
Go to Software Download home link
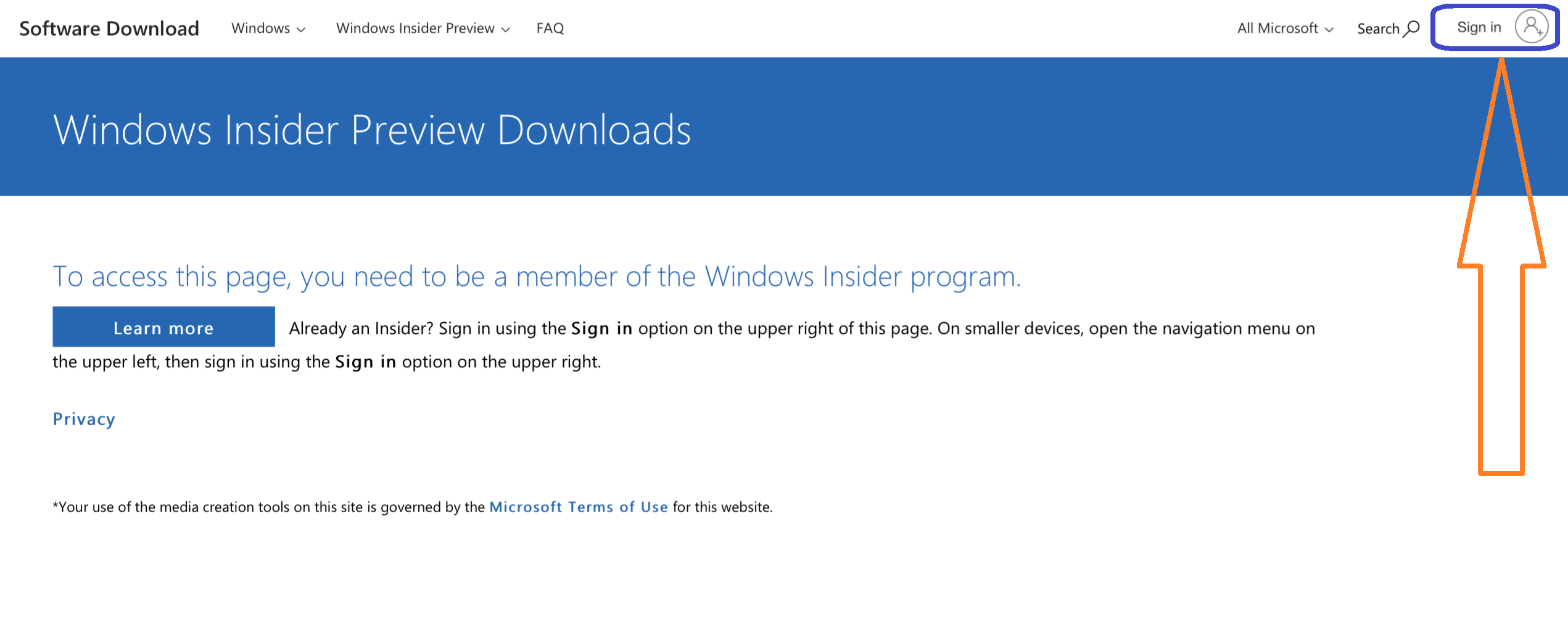109,28
